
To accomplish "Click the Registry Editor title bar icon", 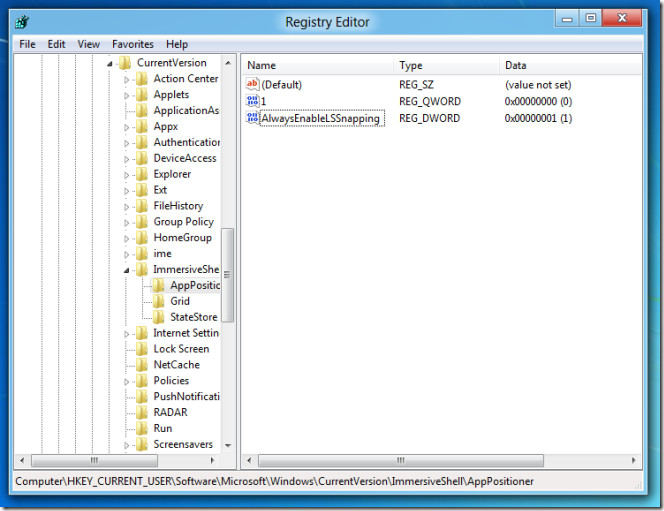I will point(22,22).
